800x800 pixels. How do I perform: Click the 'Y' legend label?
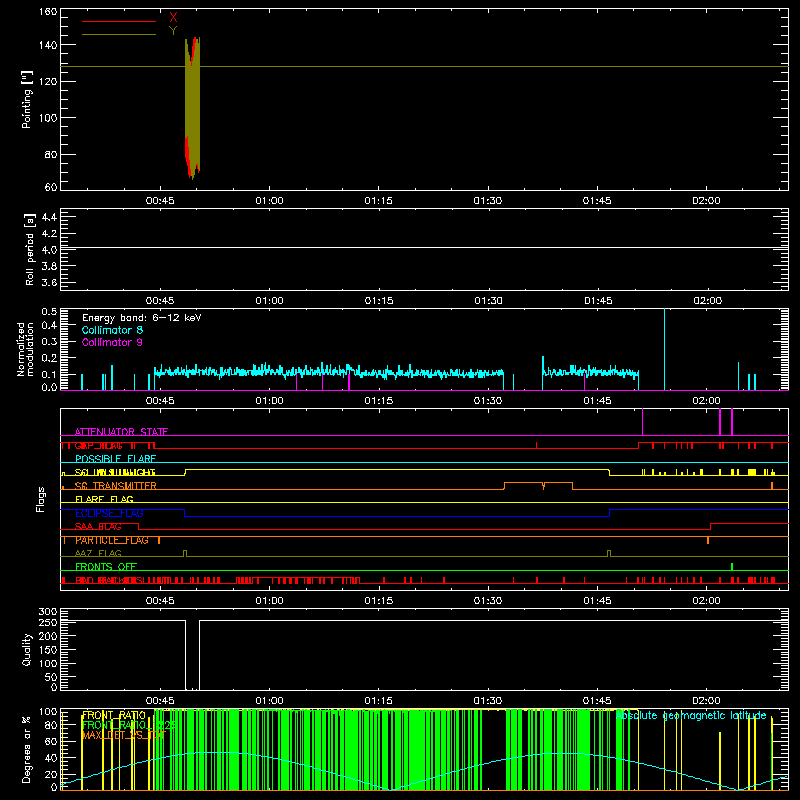click(173, 31)
